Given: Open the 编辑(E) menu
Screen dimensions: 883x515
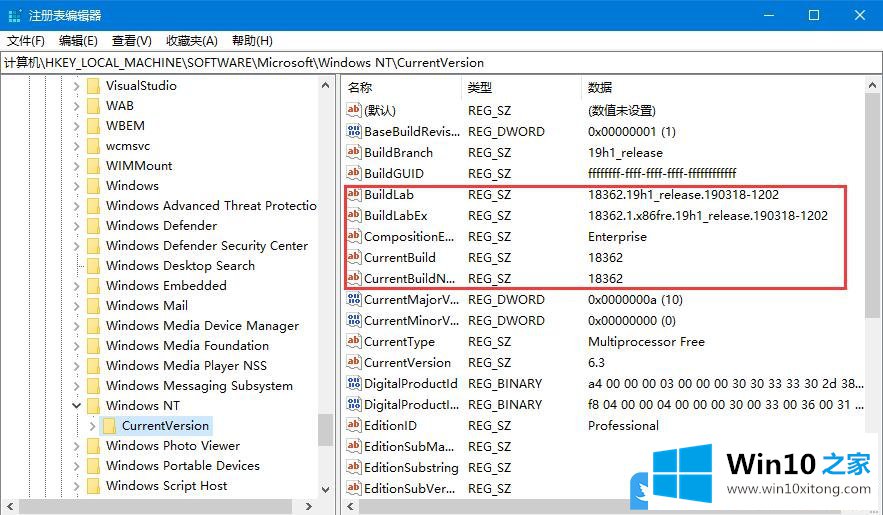Looking at the screenshot, I should (x=78, y=41).
